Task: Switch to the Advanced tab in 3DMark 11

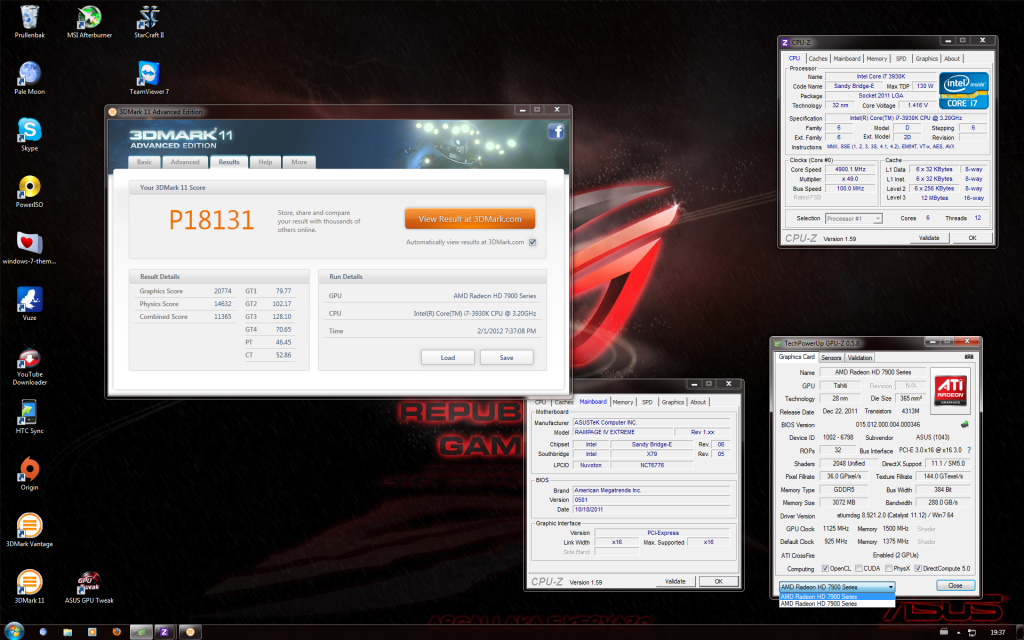Action: [x=185, y=162]
